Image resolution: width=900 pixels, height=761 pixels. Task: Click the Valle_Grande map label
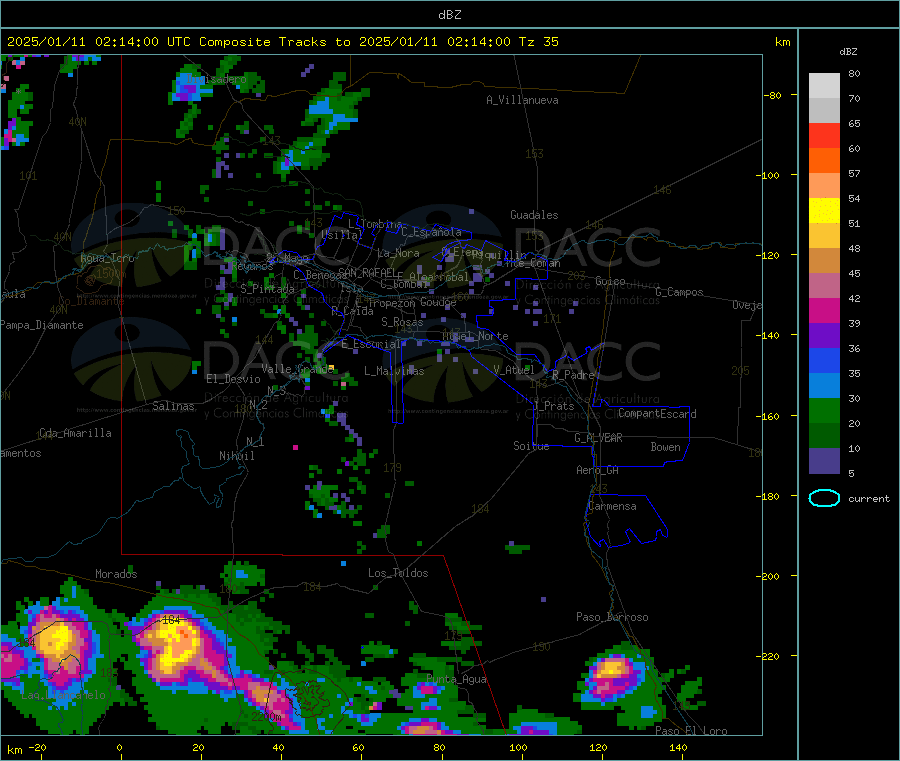tap(297, 369)
